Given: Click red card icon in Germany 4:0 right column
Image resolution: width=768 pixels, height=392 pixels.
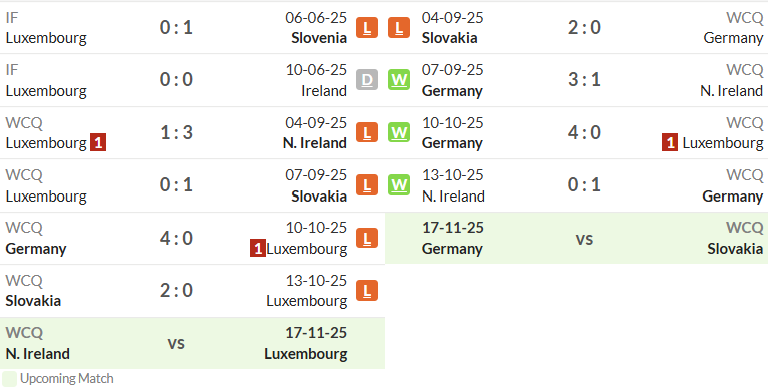Looking at the screenshot, I should tap(670, 143).
